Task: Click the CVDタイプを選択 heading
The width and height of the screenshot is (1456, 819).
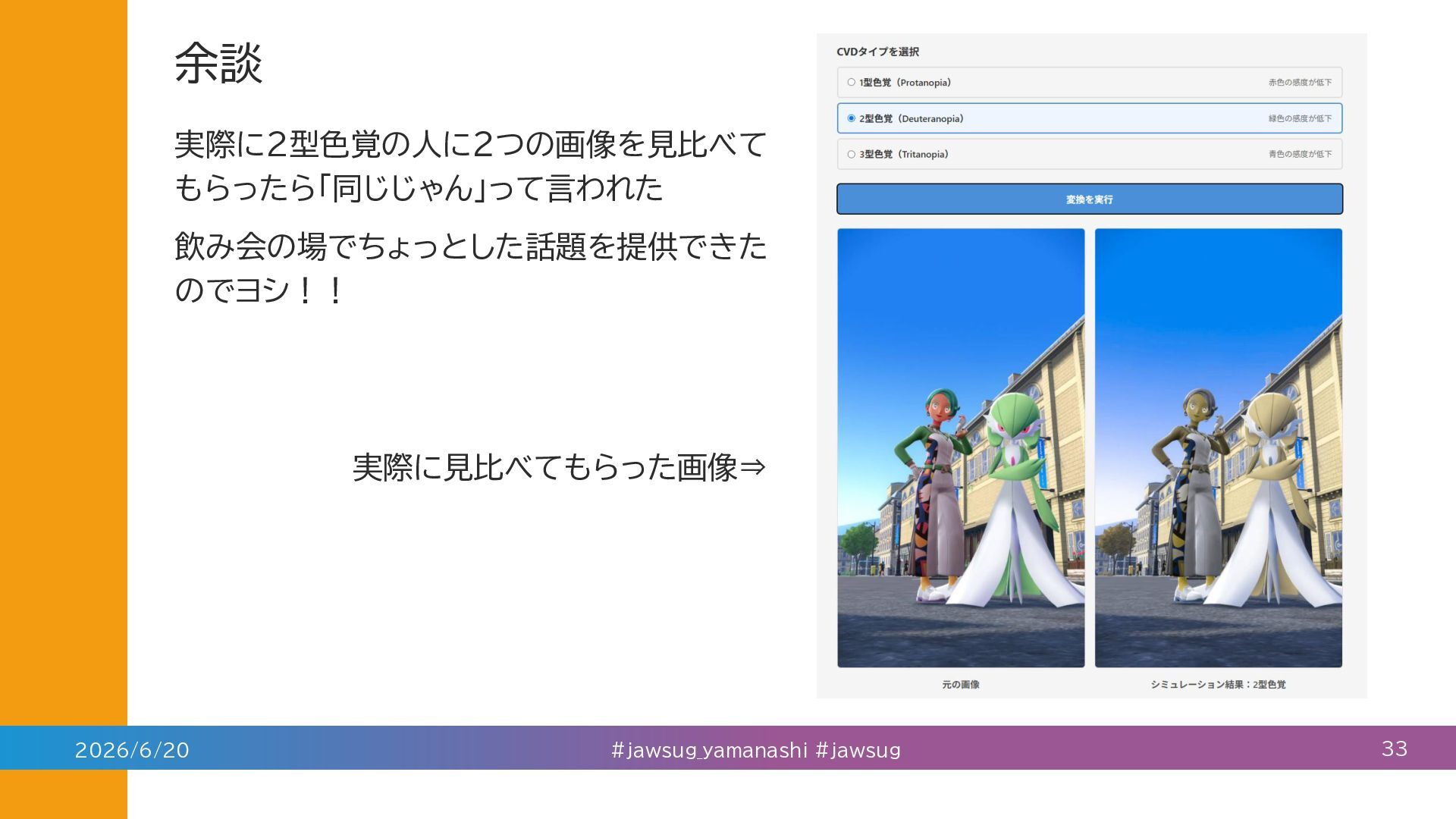Action: (x=877, y=52)
